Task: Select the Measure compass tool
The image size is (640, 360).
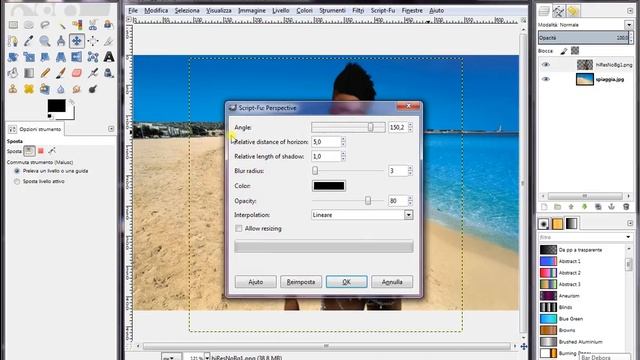Action: click(61, 41)
